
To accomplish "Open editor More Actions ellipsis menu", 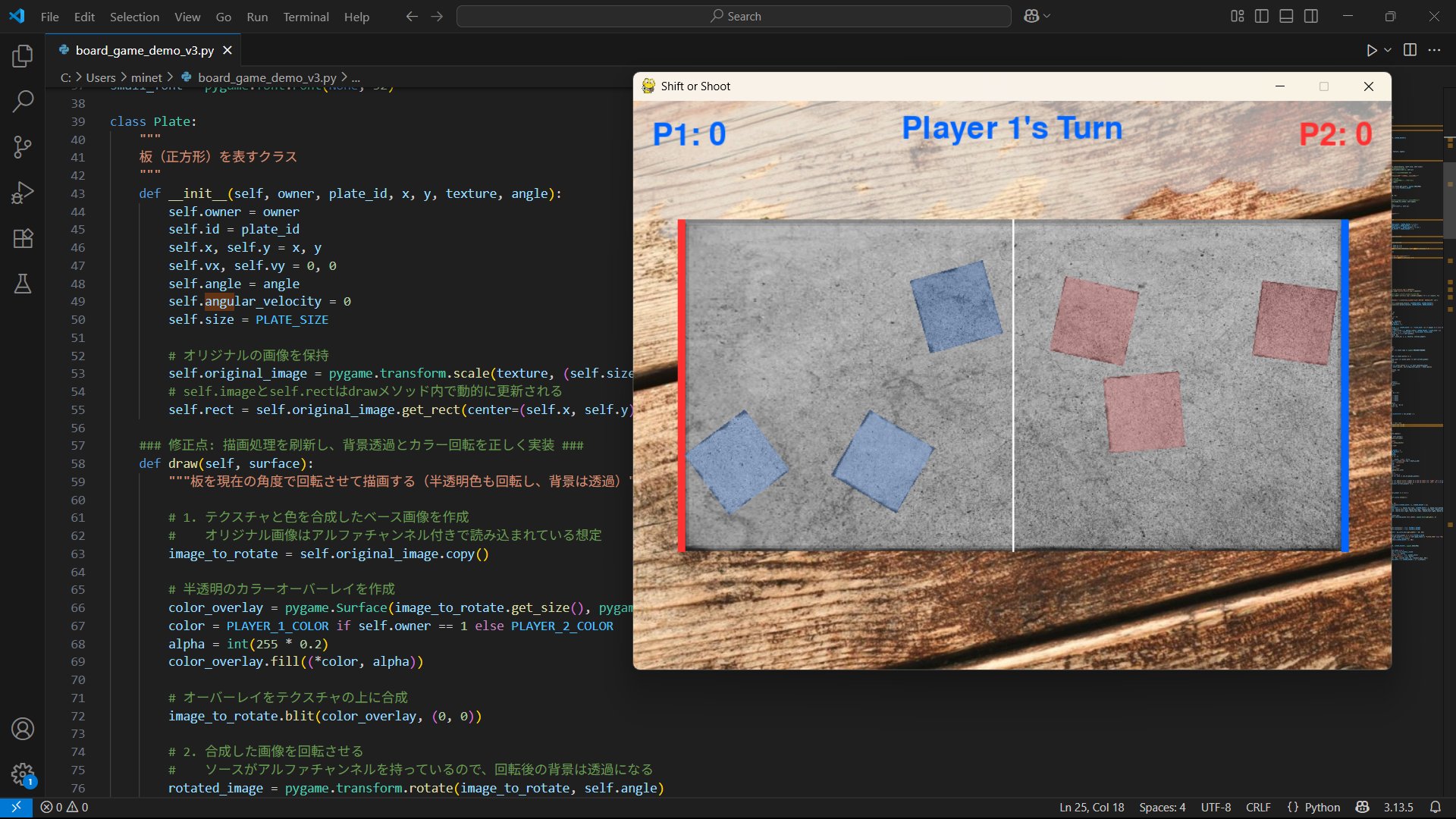I will [1434, 50].
